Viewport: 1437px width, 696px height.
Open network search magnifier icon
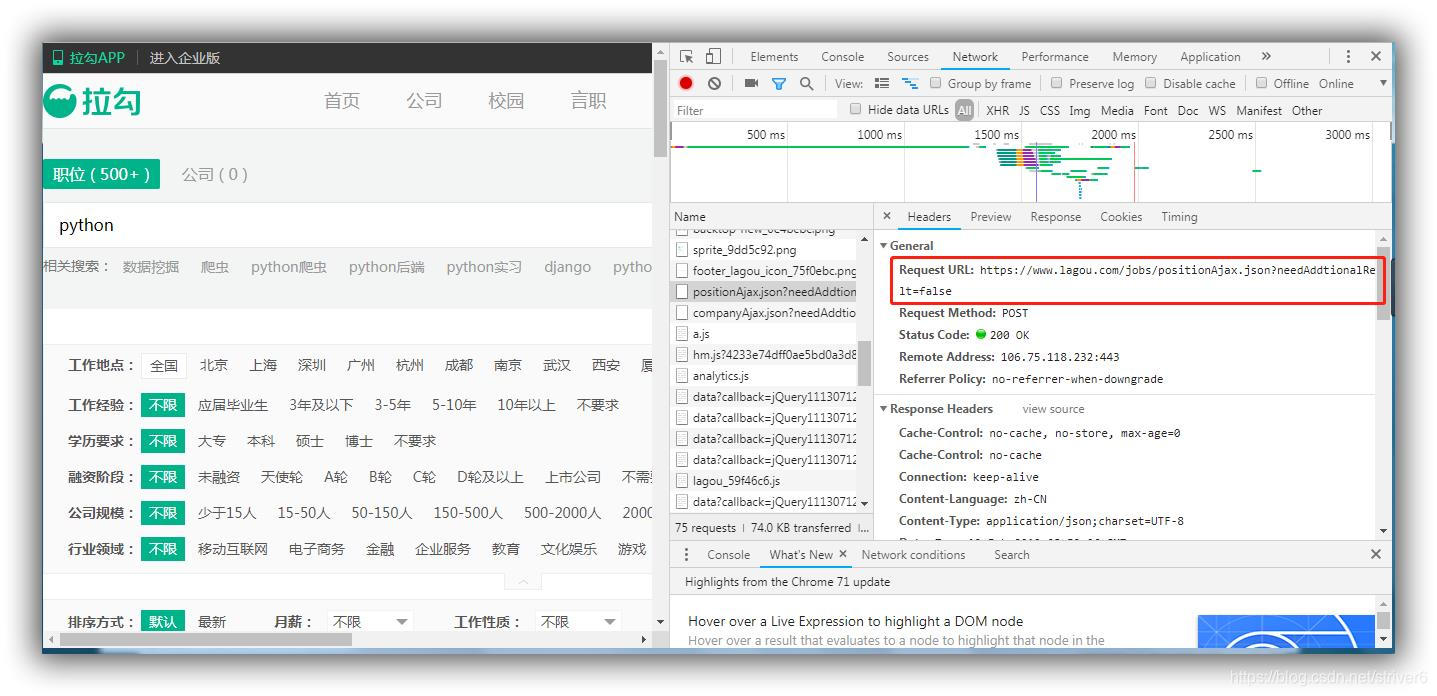coord(806,83)
